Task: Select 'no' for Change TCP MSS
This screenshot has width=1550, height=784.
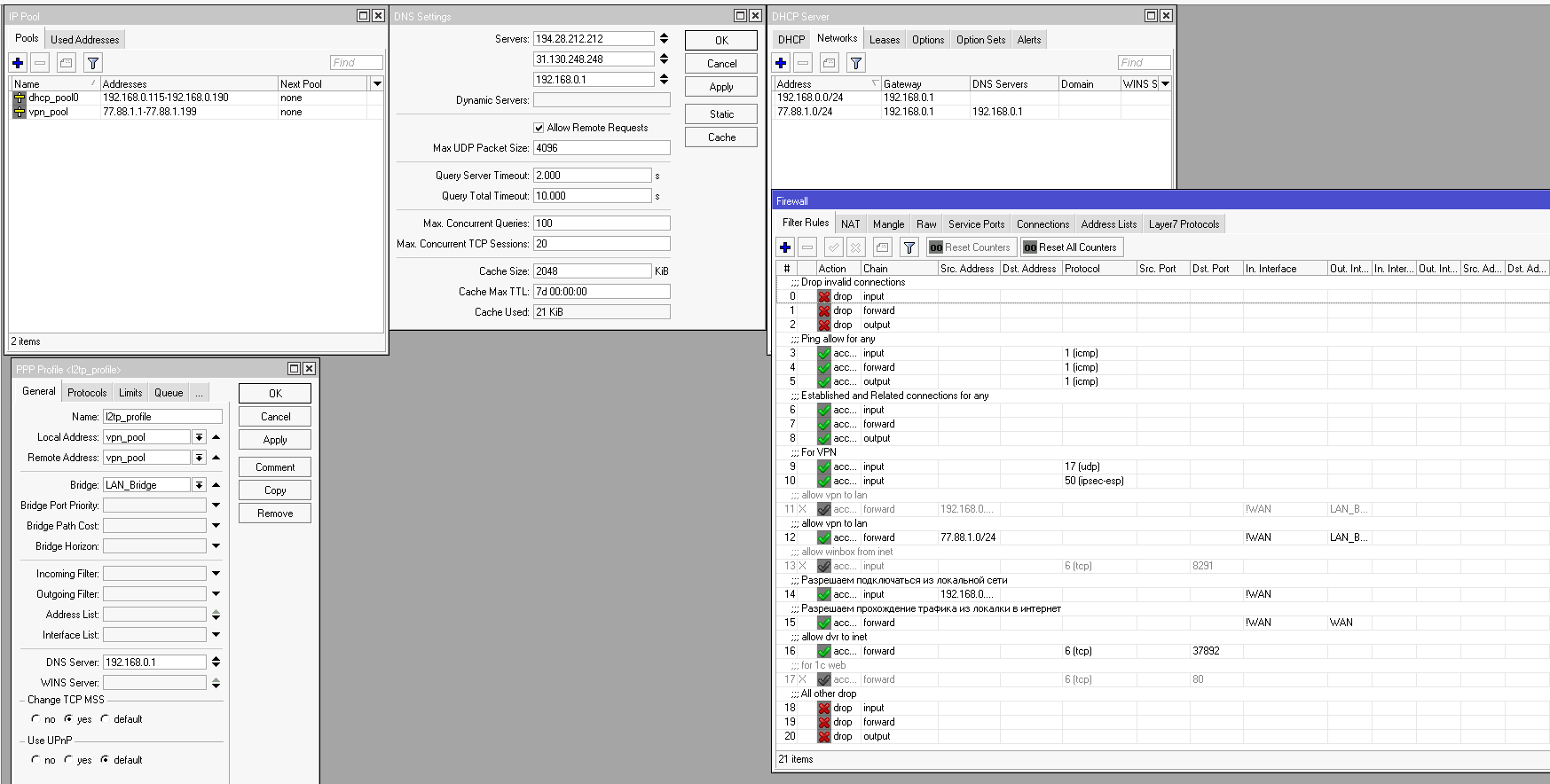Action: pyautogui.click(x=35, y=719)
